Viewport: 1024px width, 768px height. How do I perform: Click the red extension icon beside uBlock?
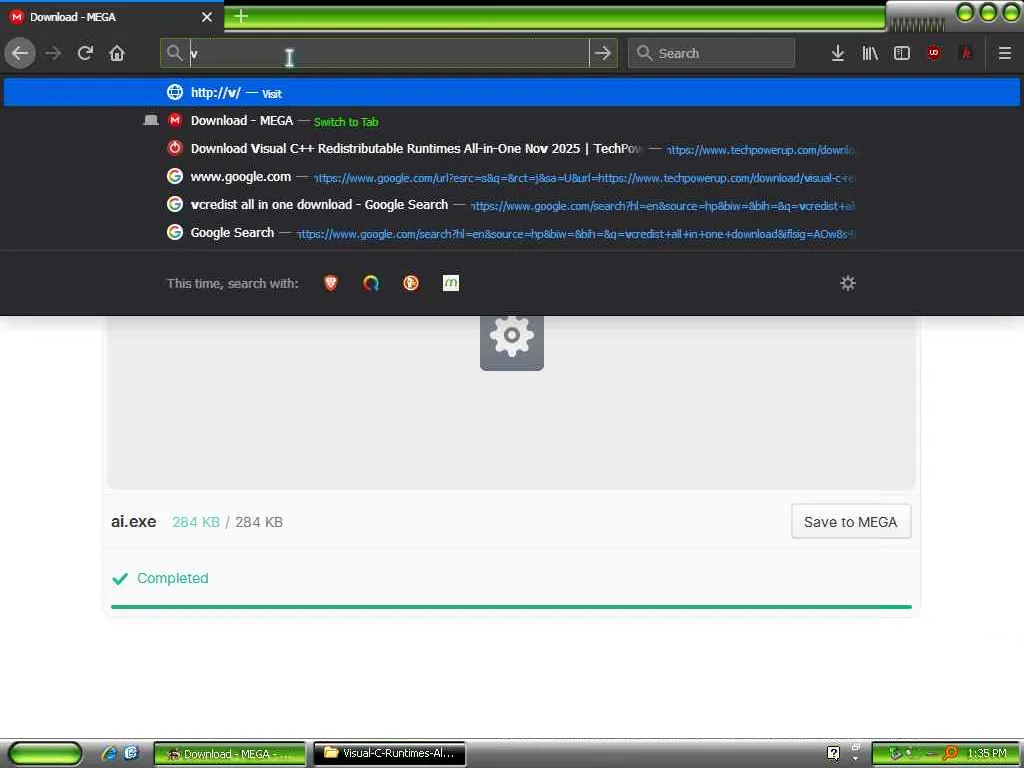(966, 53)
